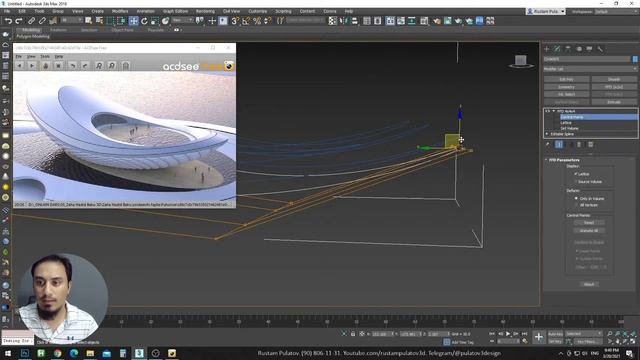The height and width of the screenshot is (360, 640).
Task: Click the object color swatch
Action: pos(635,59)
